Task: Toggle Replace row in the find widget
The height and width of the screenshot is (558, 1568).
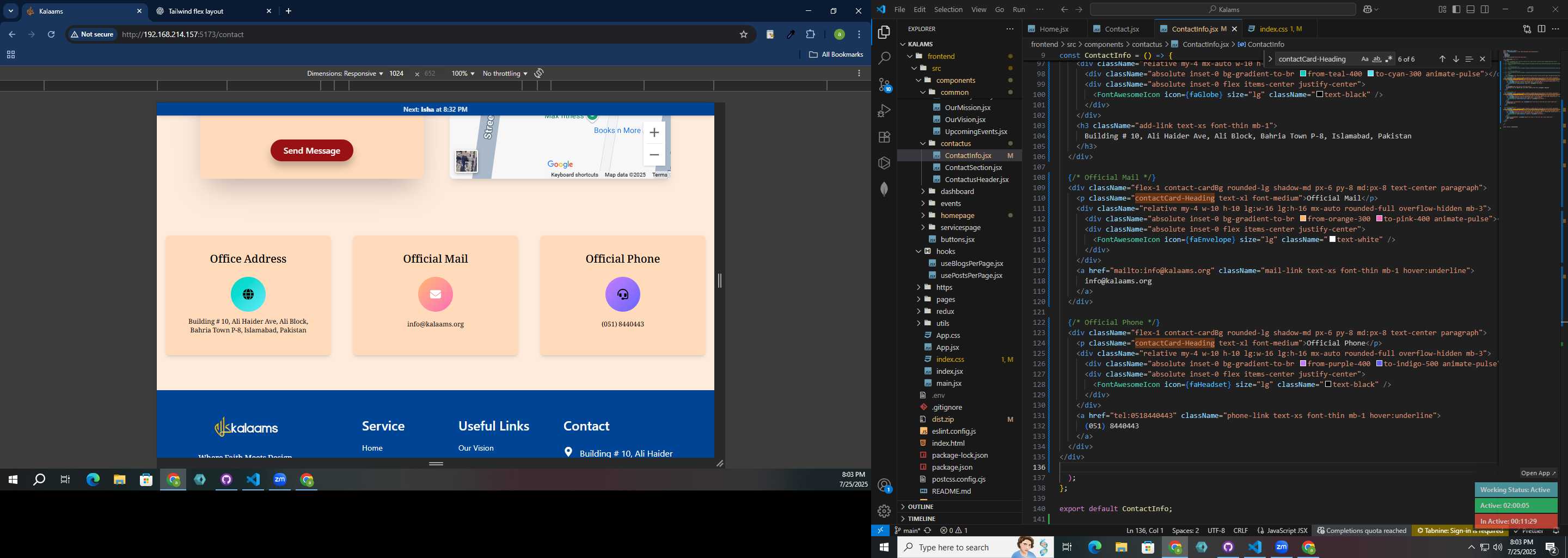Action: [1270, 59]
